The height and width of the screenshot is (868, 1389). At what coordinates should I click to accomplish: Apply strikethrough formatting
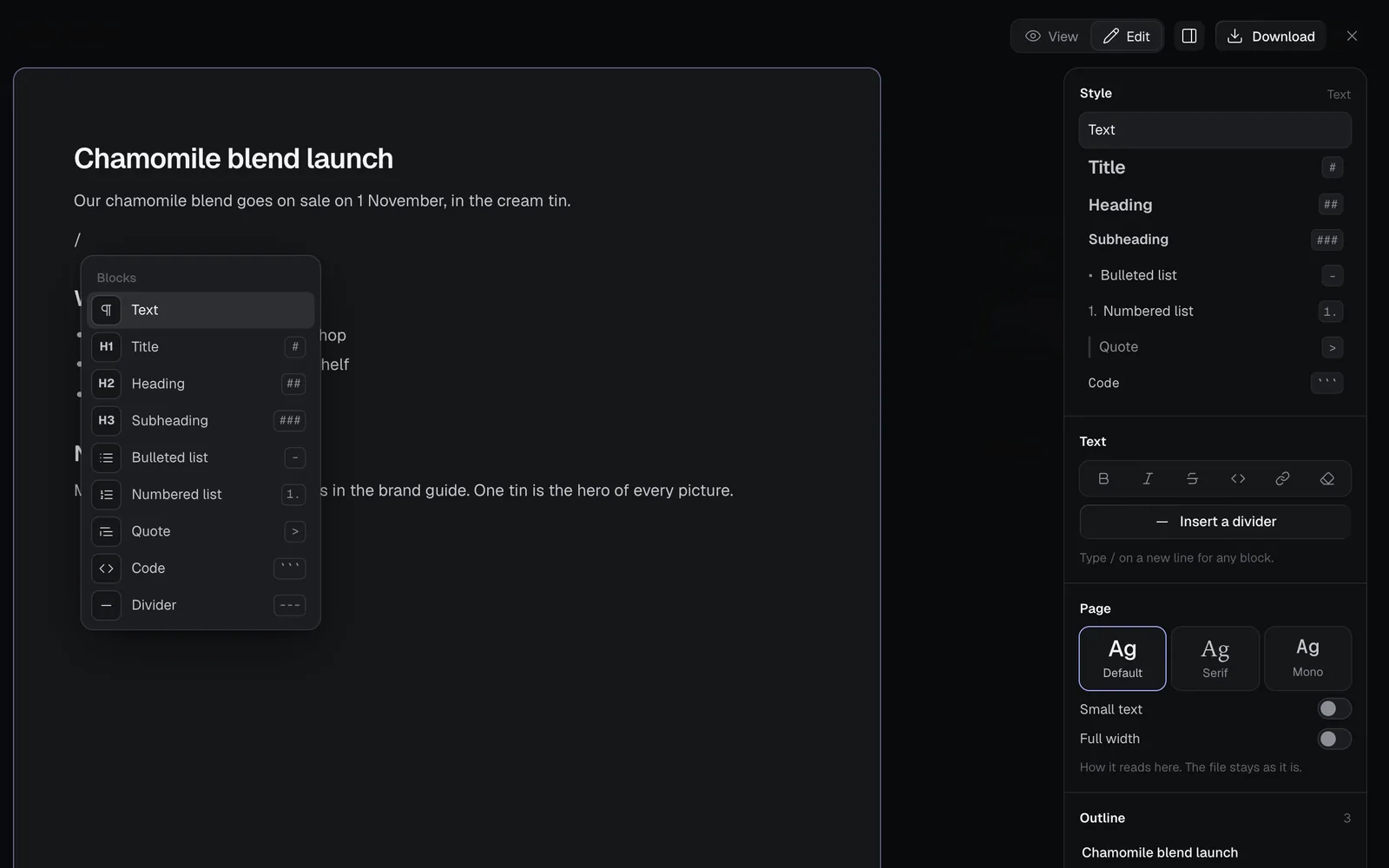[1193, 478]
